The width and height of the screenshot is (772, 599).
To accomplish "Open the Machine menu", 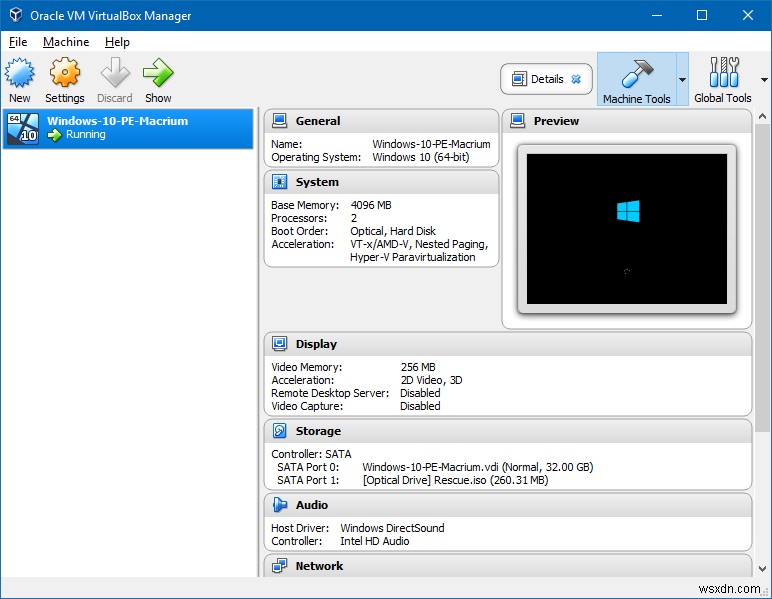I will coord(66,42).
